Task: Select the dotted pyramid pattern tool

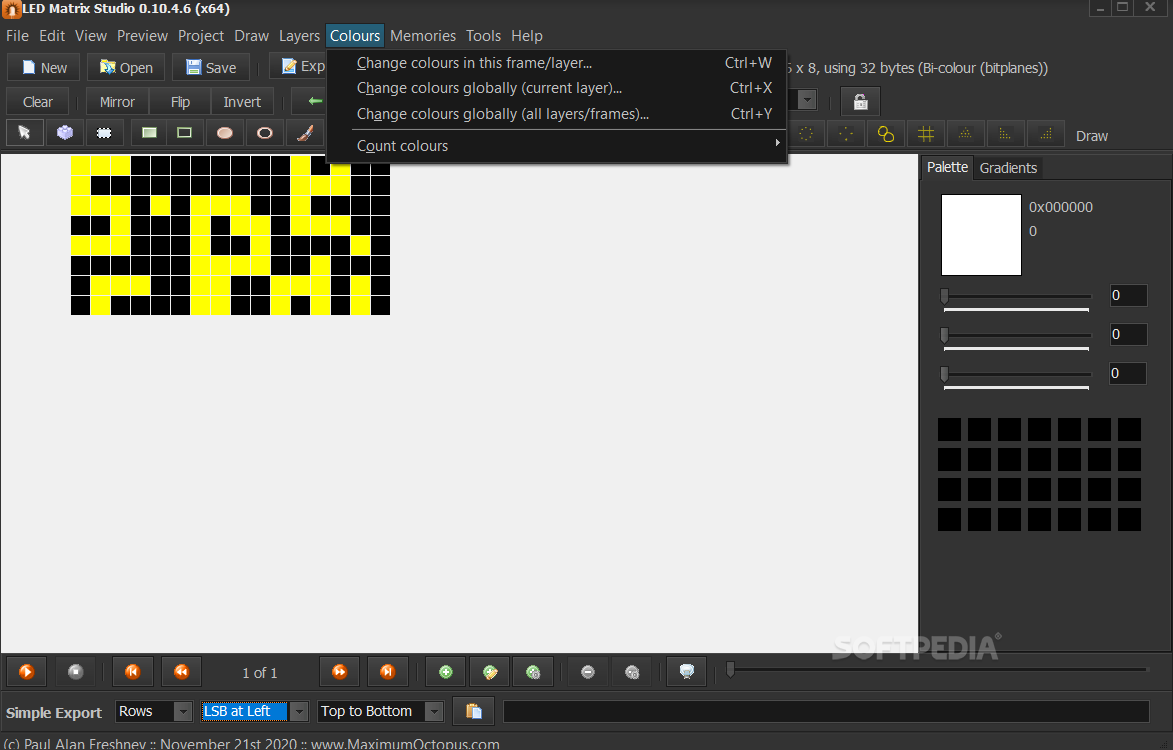Action: click(x=965, y=134)
